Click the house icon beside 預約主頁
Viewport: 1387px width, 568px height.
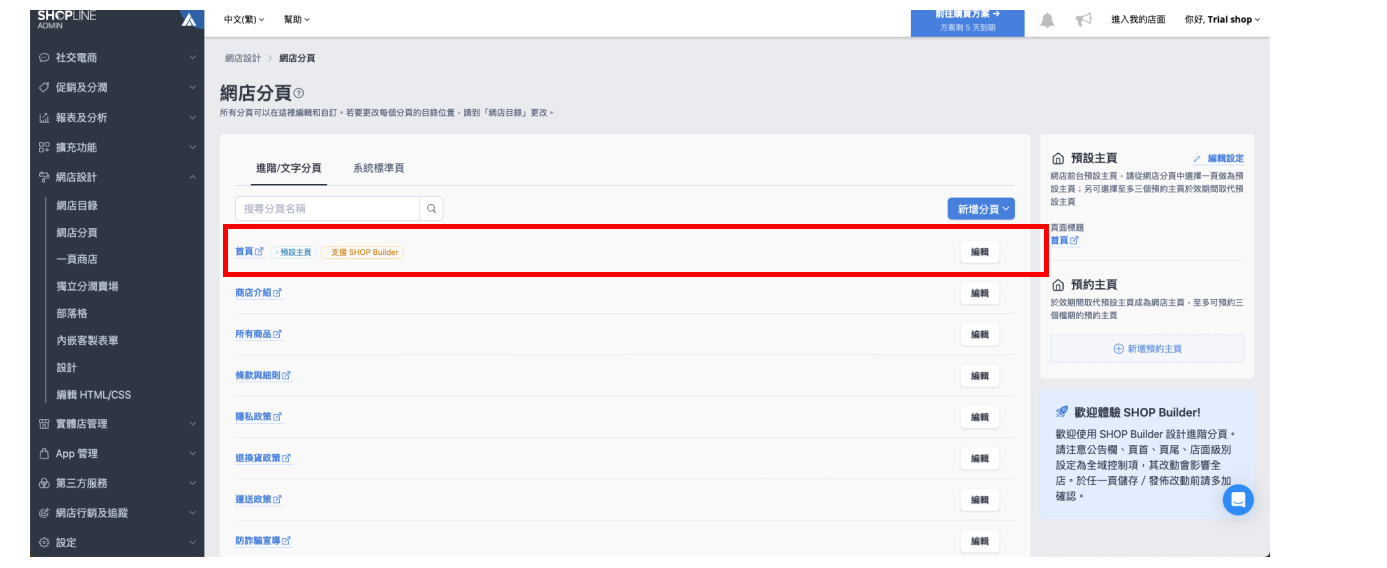1058,285
